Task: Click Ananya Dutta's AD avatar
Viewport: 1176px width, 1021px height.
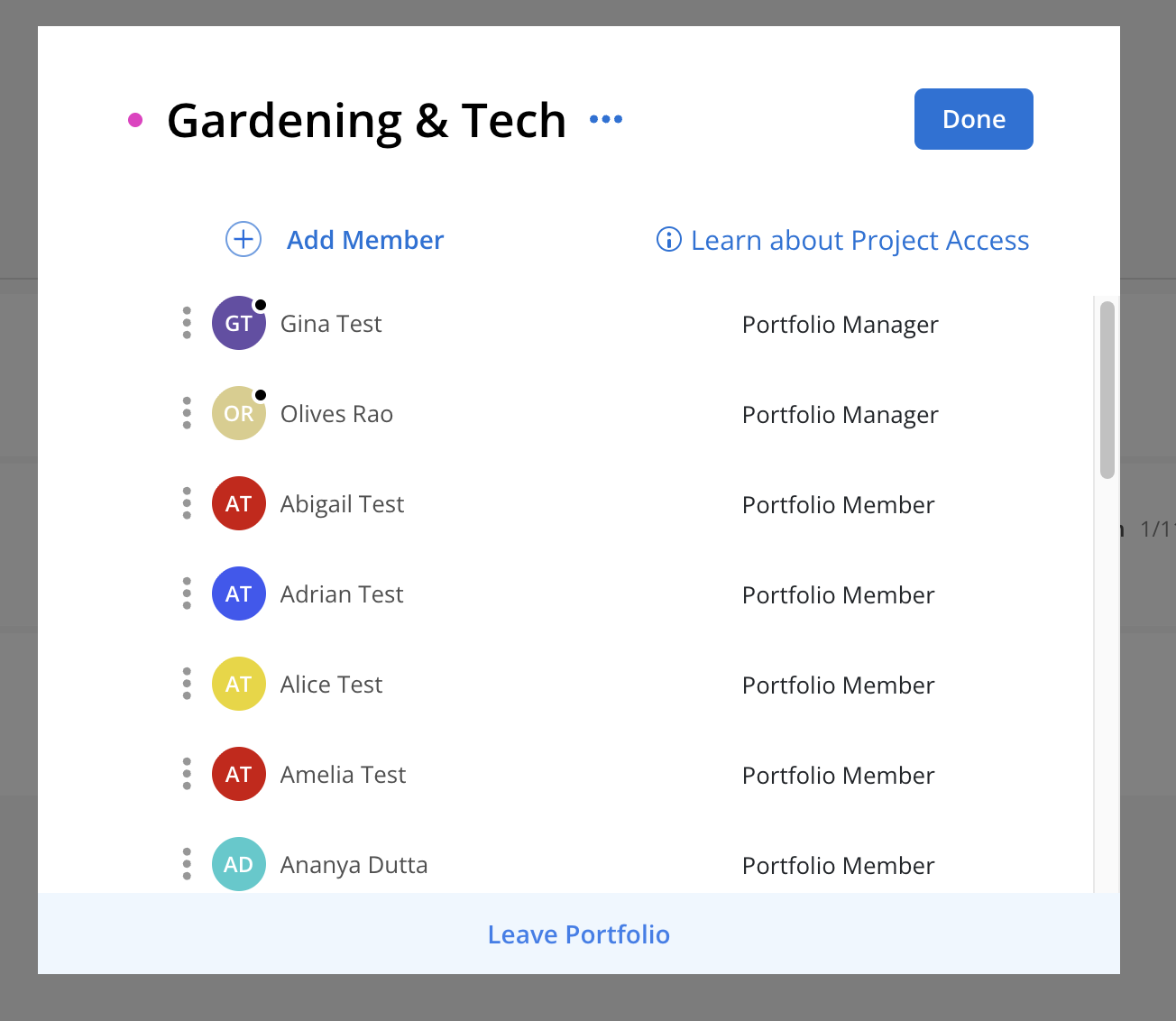Action: [238, 864]
